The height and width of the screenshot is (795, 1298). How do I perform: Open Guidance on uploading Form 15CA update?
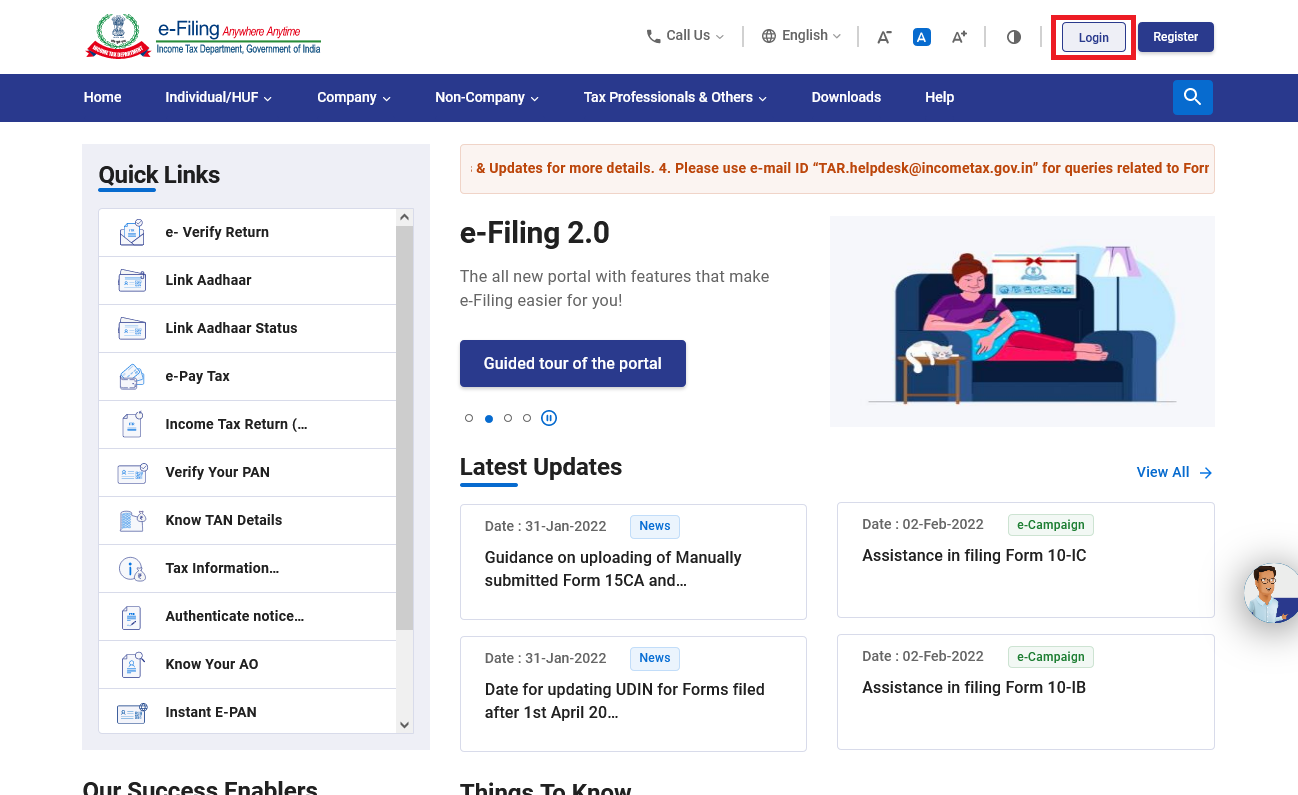pyautogui.click(x=633, y=562)
